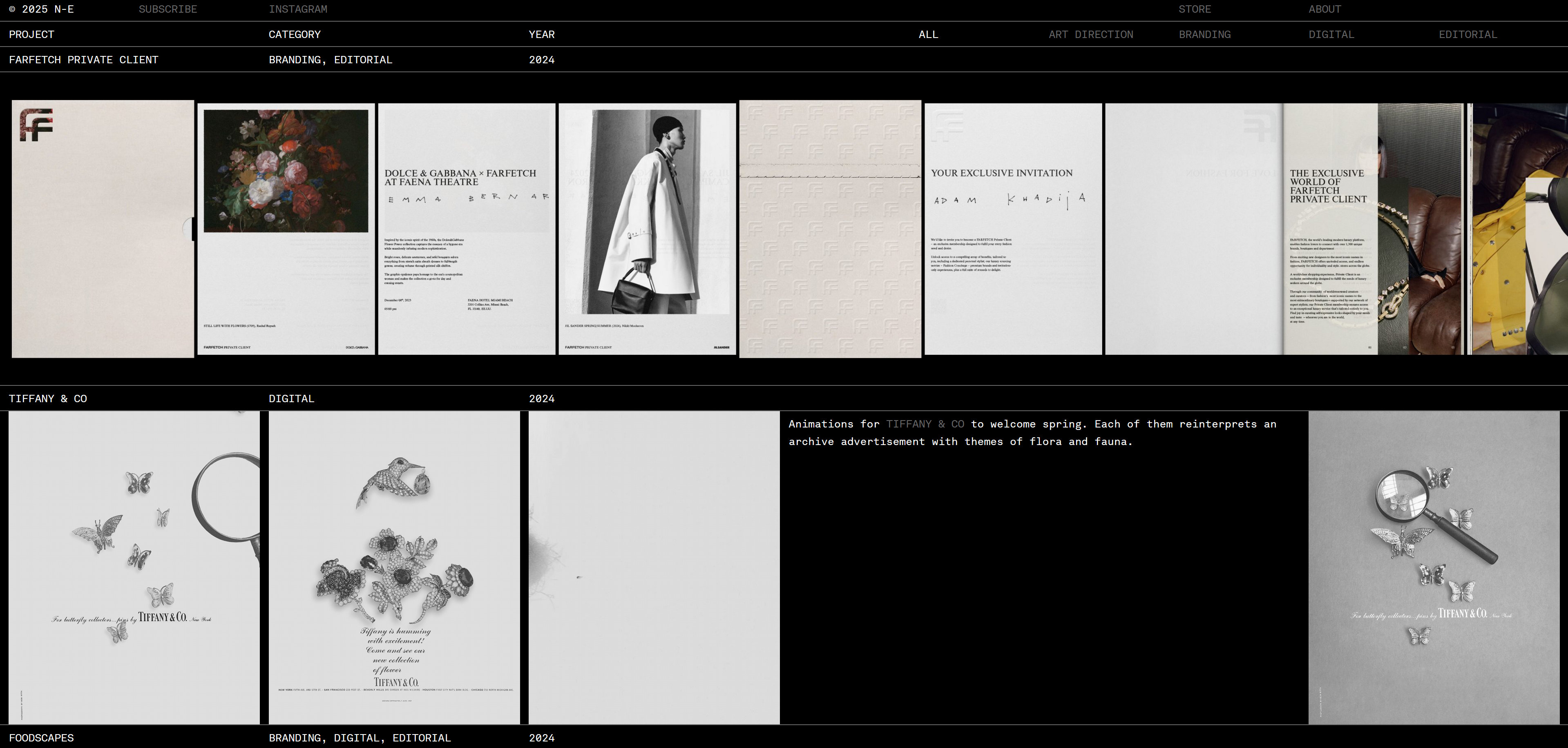
Task: Show only DIGITAL projects
Action: (x=1331, y=35)
